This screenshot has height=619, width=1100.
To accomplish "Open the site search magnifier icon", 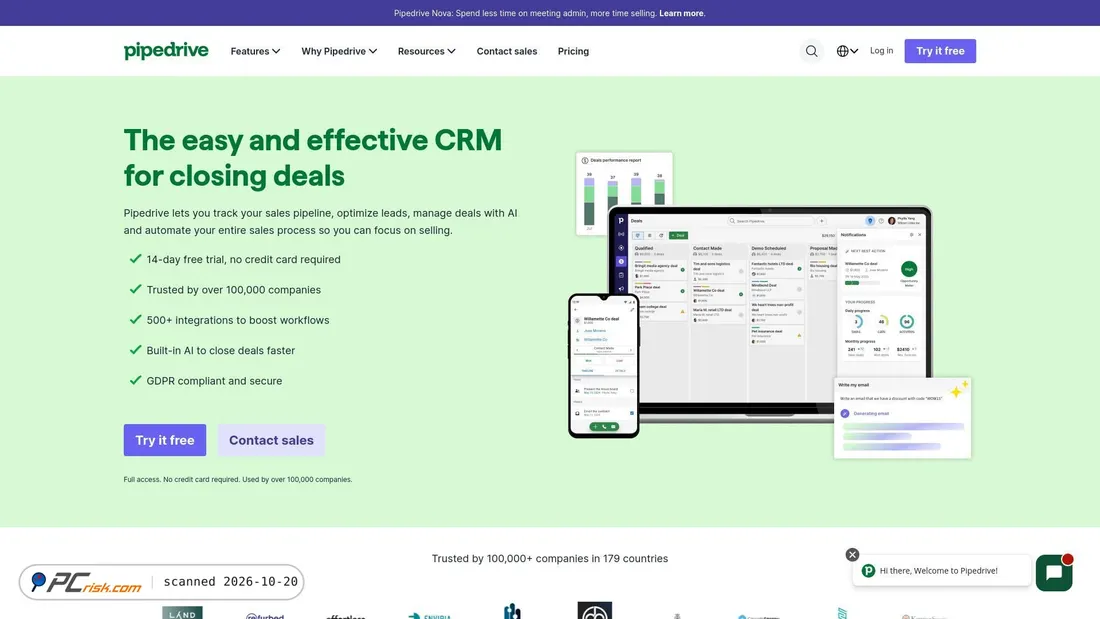I will pyautogui.click(x=811, y=51).
